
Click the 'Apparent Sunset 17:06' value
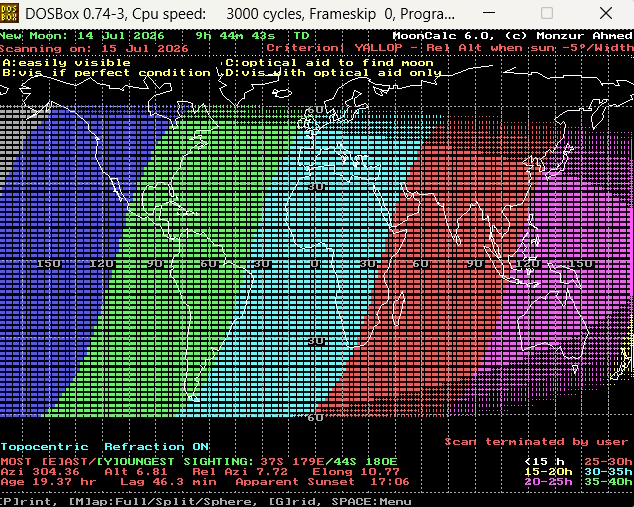tap(322, 482)
